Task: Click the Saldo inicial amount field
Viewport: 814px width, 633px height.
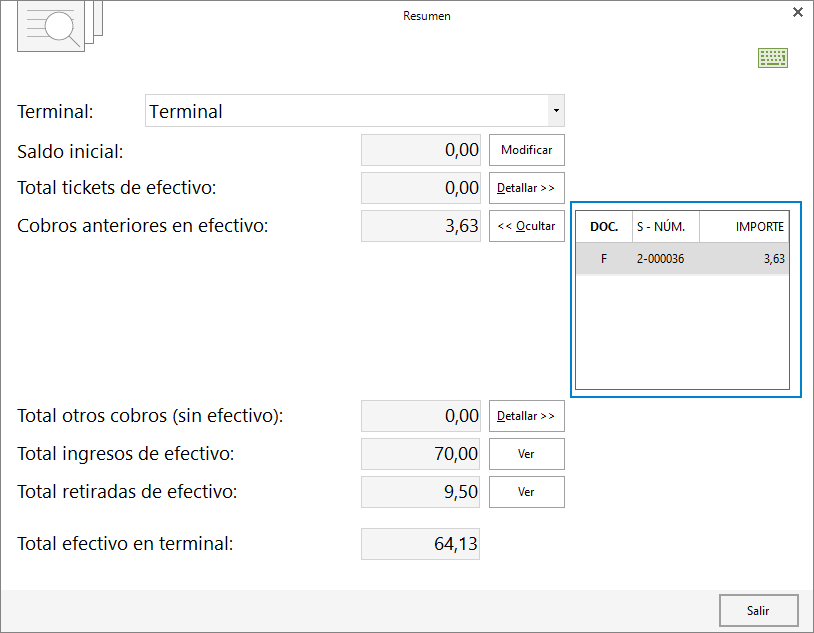Action: pos(420,150)
